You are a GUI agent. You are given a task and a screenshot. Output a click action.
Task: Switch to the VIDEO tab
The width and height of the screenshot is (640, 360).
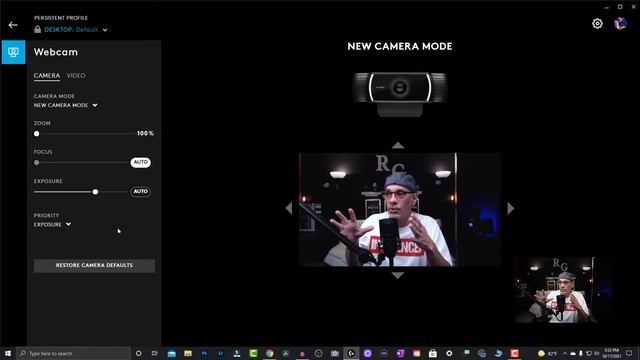click(76, 76)
